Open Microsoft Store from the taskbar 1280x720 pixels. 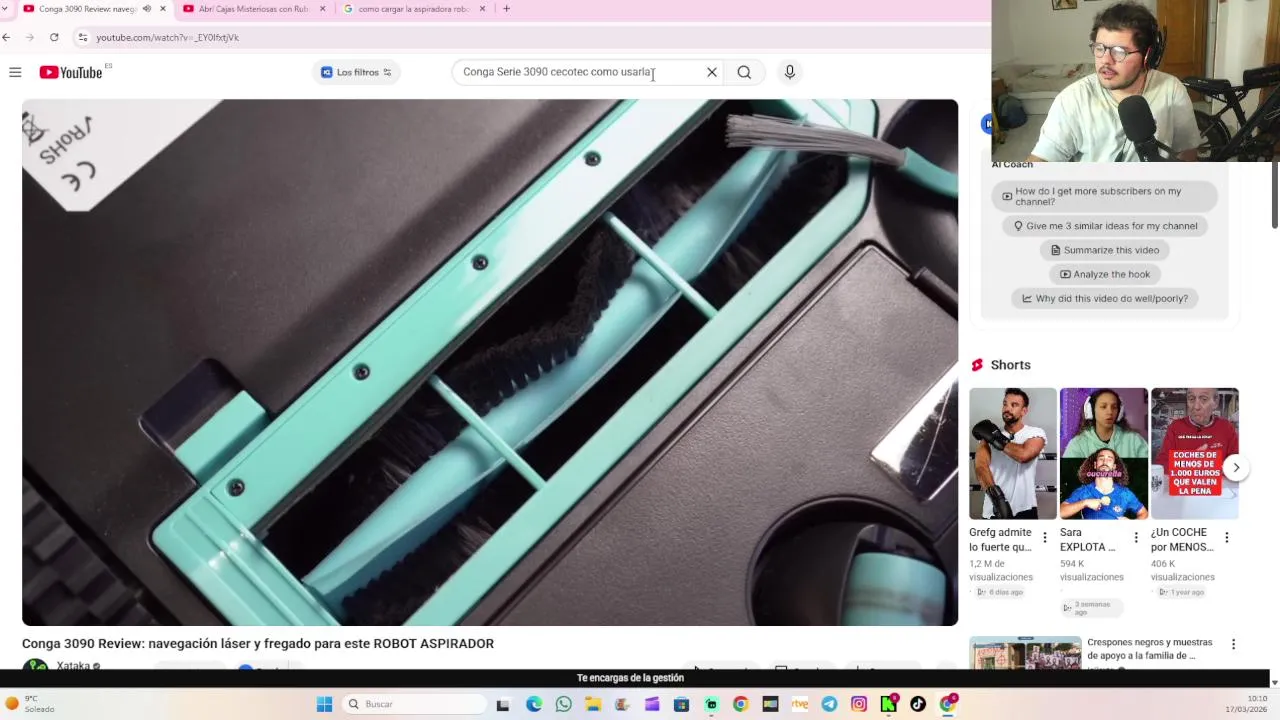pyautogui.click(x=681, y=704)
